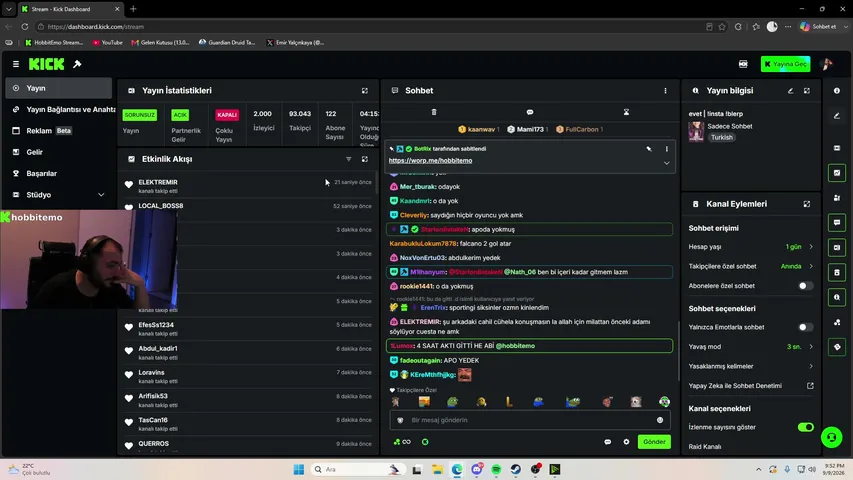The image size is (853, 480).
Task: Click the info icon in the right sidebar
Action: (x=837, y=91)
